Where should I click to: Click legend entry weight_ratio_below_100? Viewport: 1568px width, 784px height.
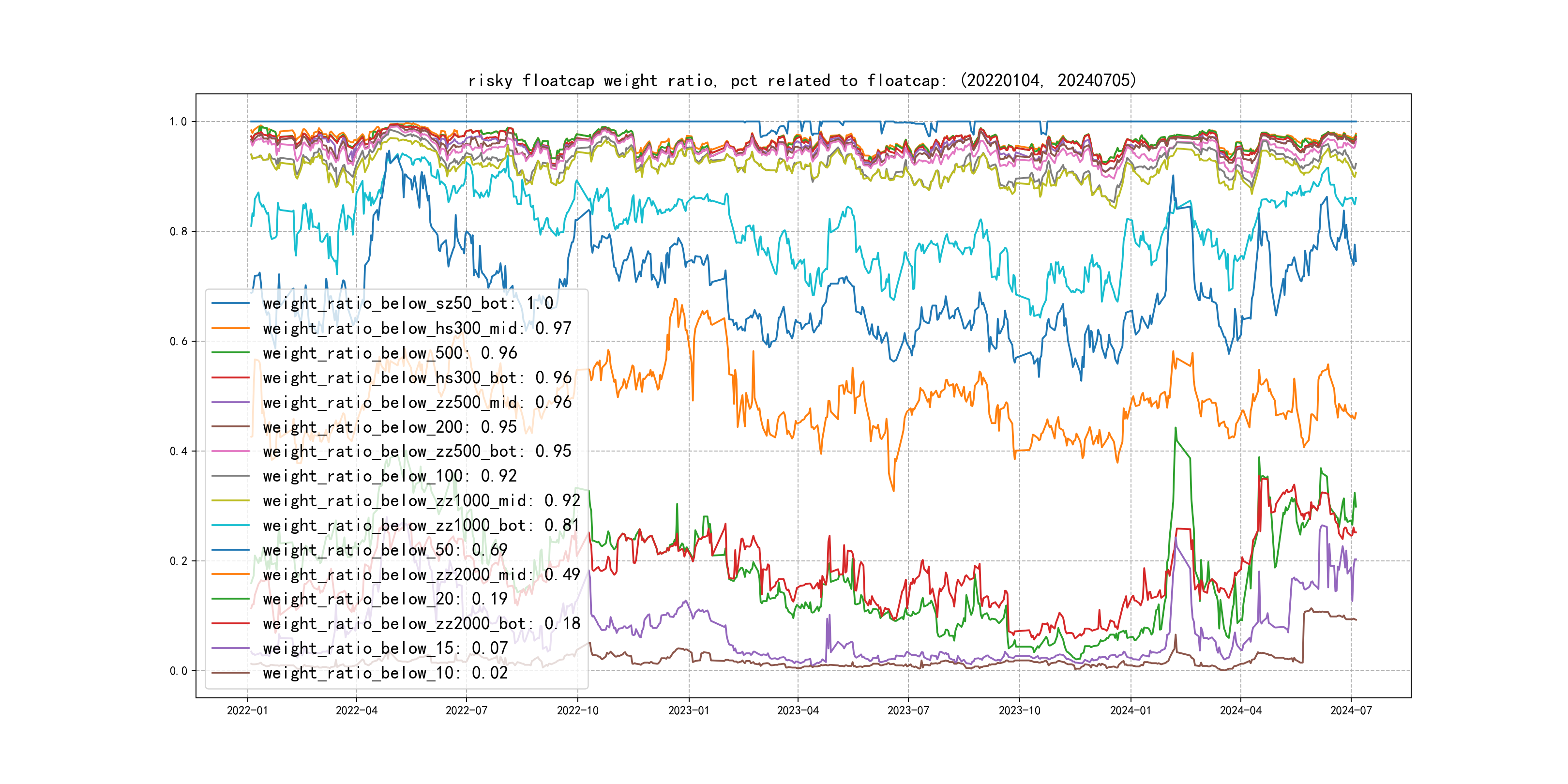click(x=389, y=476)
